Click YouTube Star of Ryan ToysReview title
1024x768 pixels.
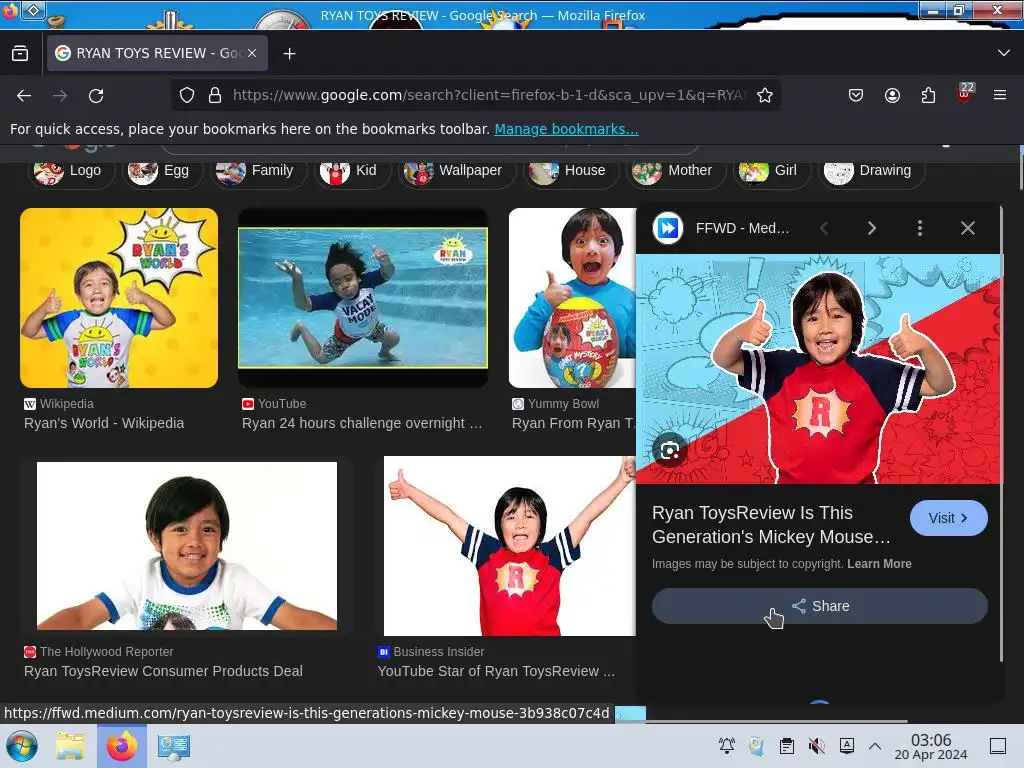pyautogui.click(x=496, y=671)
